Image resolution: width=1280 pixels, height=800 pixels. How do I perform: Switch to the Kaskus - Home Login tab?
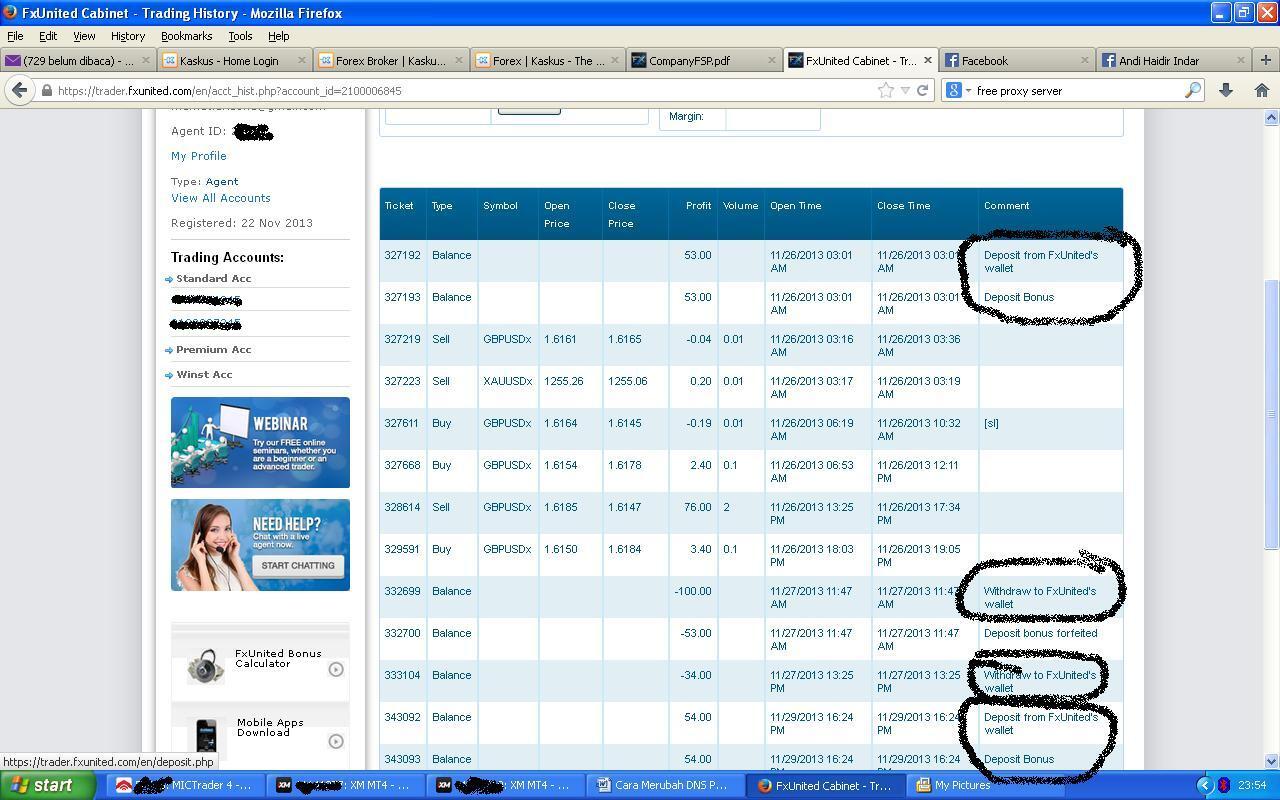pyautogui.click(x=234, y=60)
